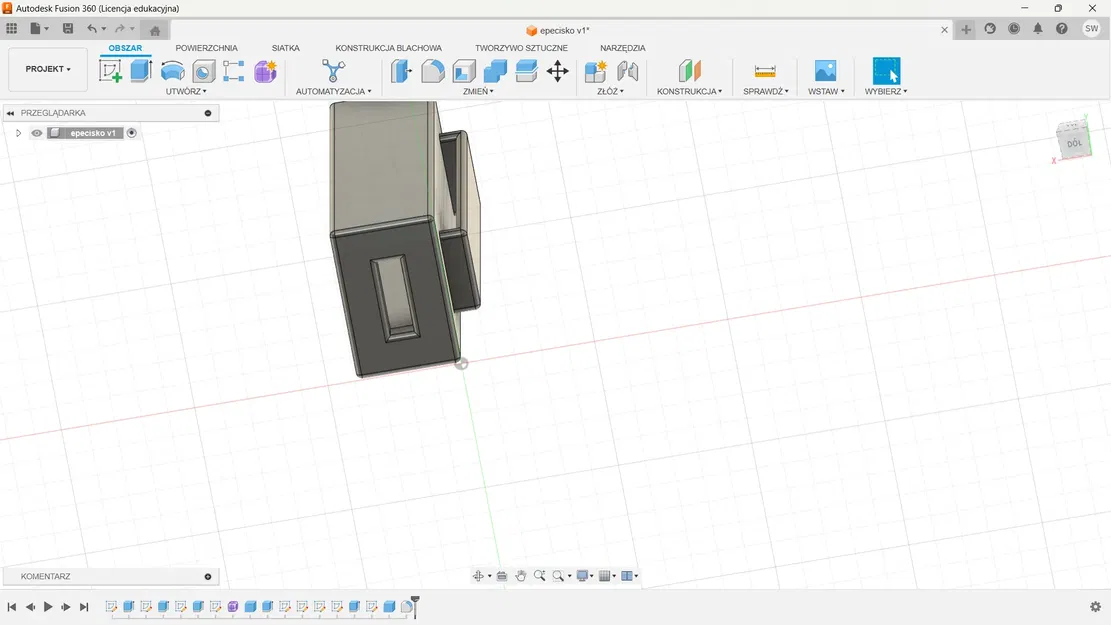Activate the Revolve tool
Image resolution: width=1111 pixels, height=625 pixels.
[172, 71]
